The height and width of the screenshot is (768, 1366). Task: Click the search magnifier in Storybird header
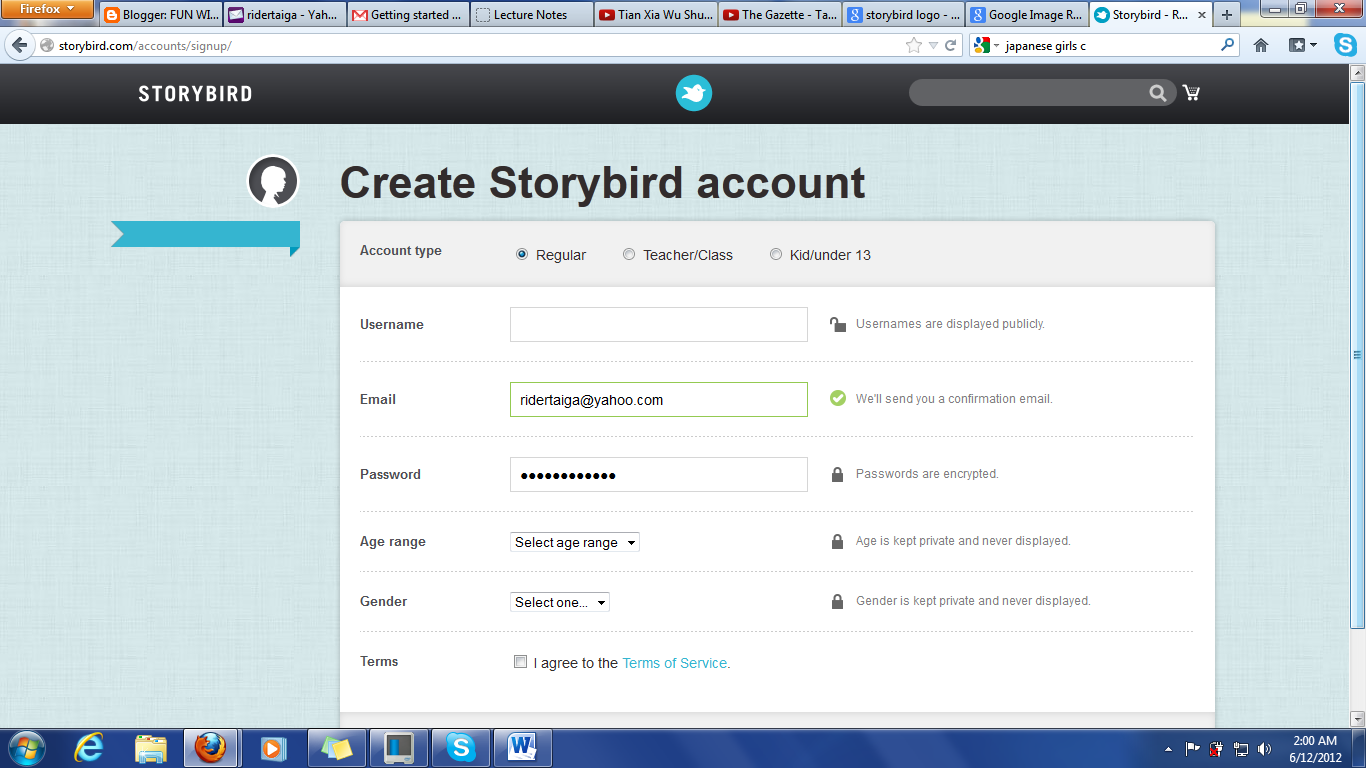[x=1157, y=93]
